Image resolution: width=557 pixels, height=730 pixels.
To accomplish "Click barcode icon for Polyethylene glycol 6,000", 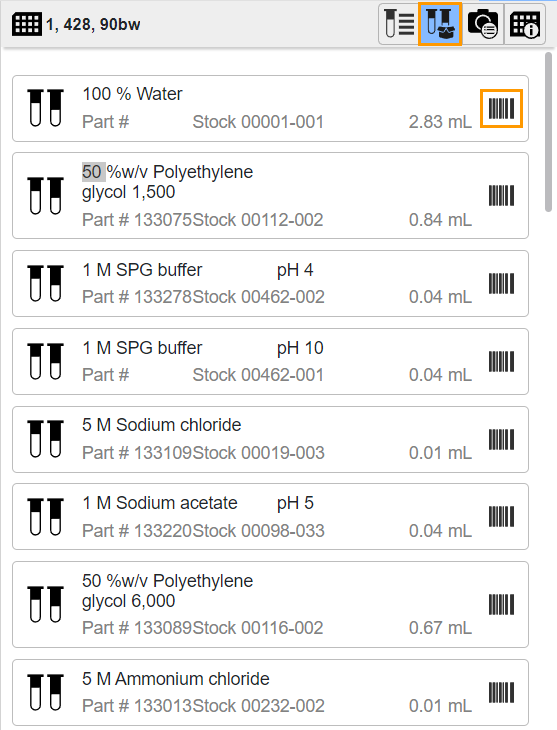I will coord(502,604).
